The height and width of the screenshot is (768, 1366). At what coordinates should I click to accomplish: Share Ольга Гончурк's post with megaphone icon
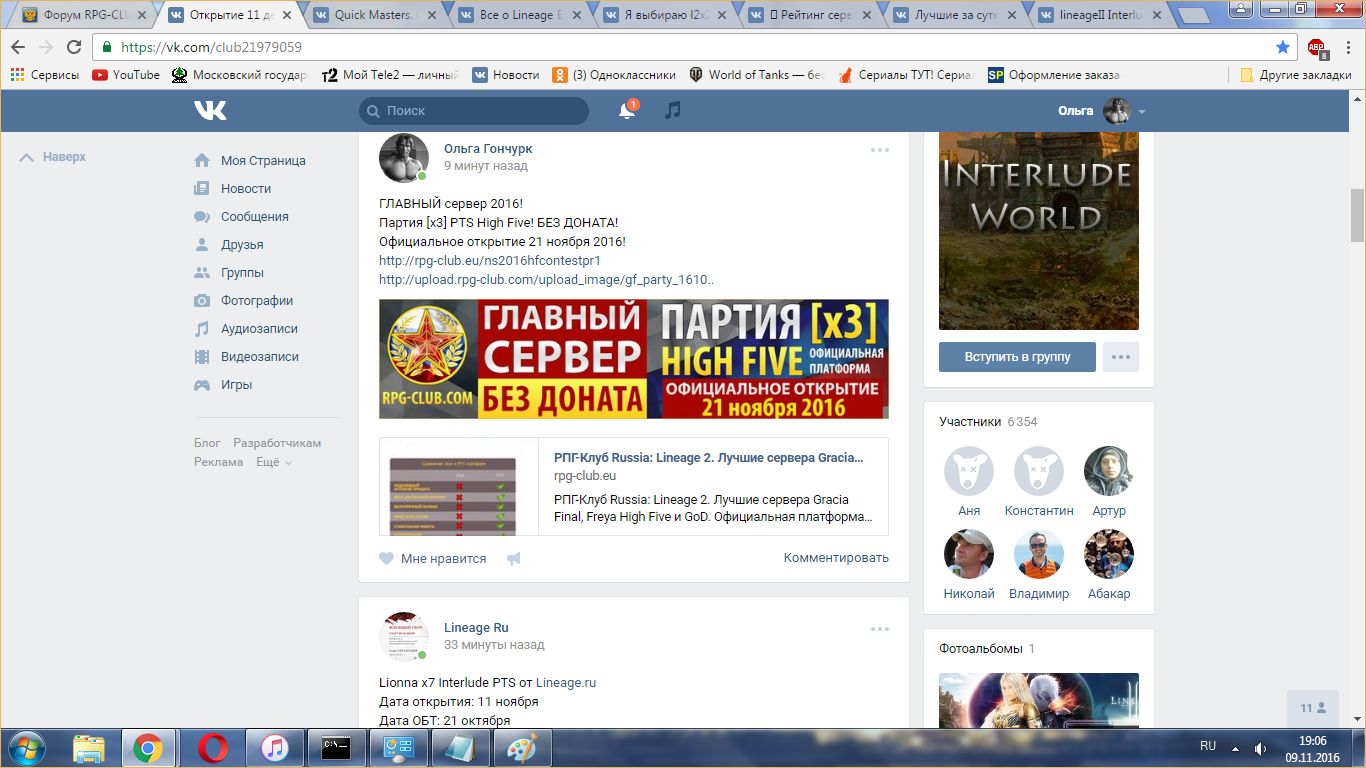tap(514, 559)
